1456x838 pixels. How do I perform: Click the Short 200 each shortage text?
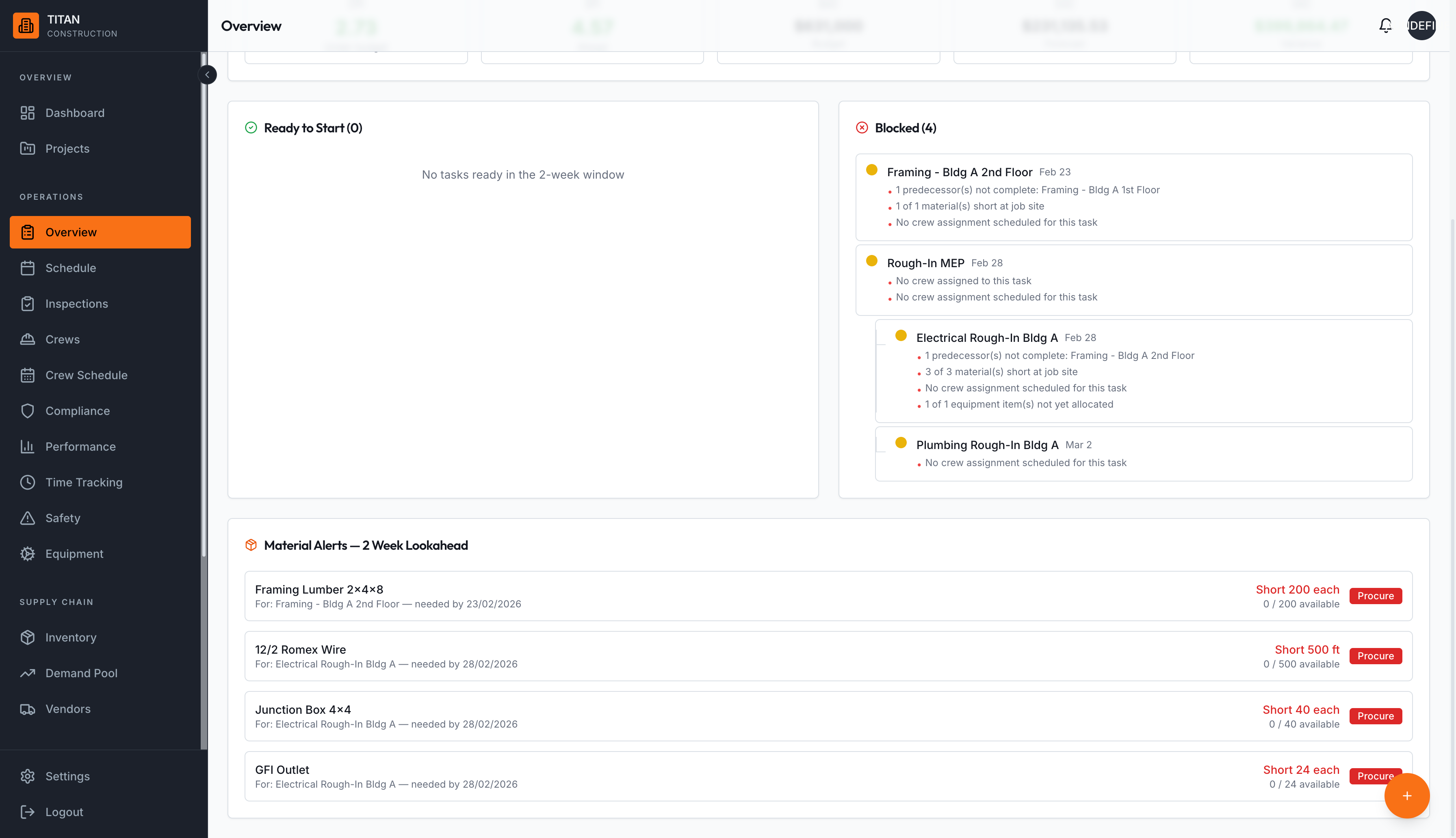1298,590
